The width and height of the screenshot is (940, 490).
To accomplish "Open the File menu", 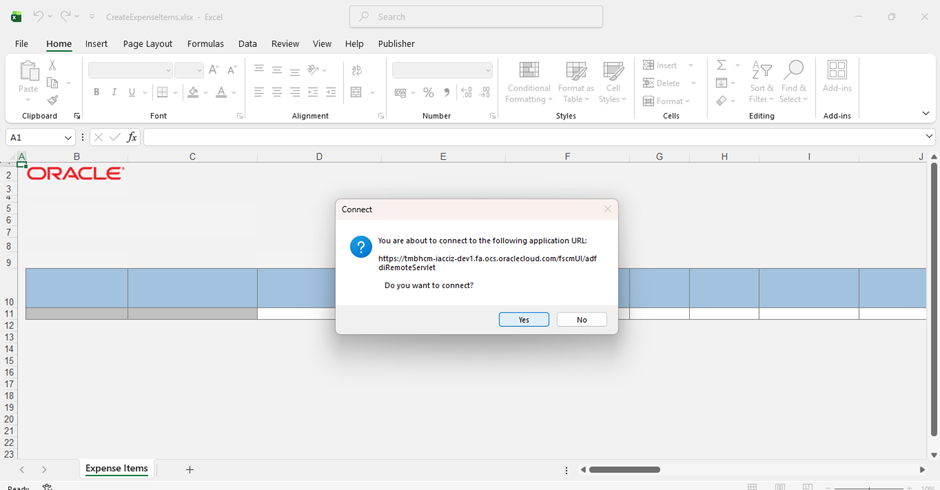I will (x=22, y=44).
